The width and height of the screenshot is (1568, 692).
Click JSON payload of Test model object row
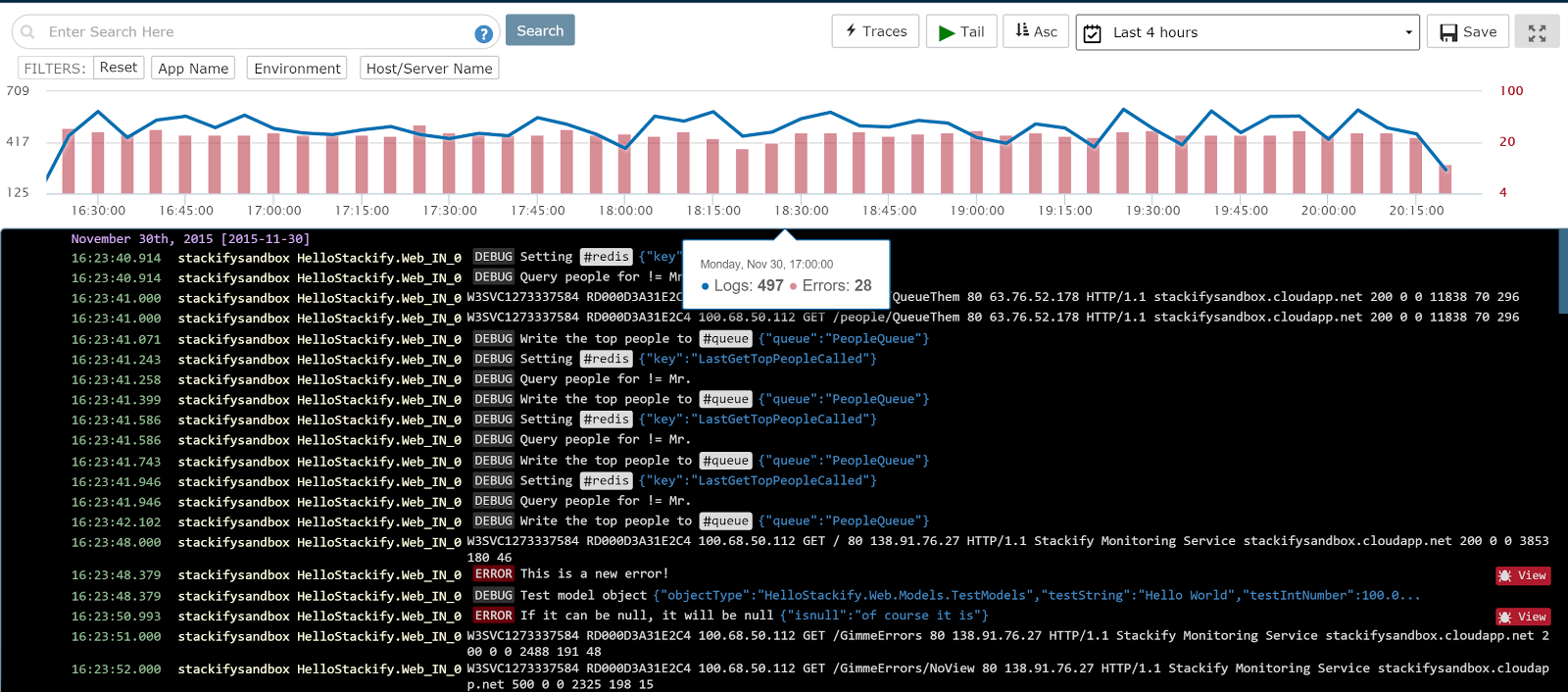[1037, 595]
